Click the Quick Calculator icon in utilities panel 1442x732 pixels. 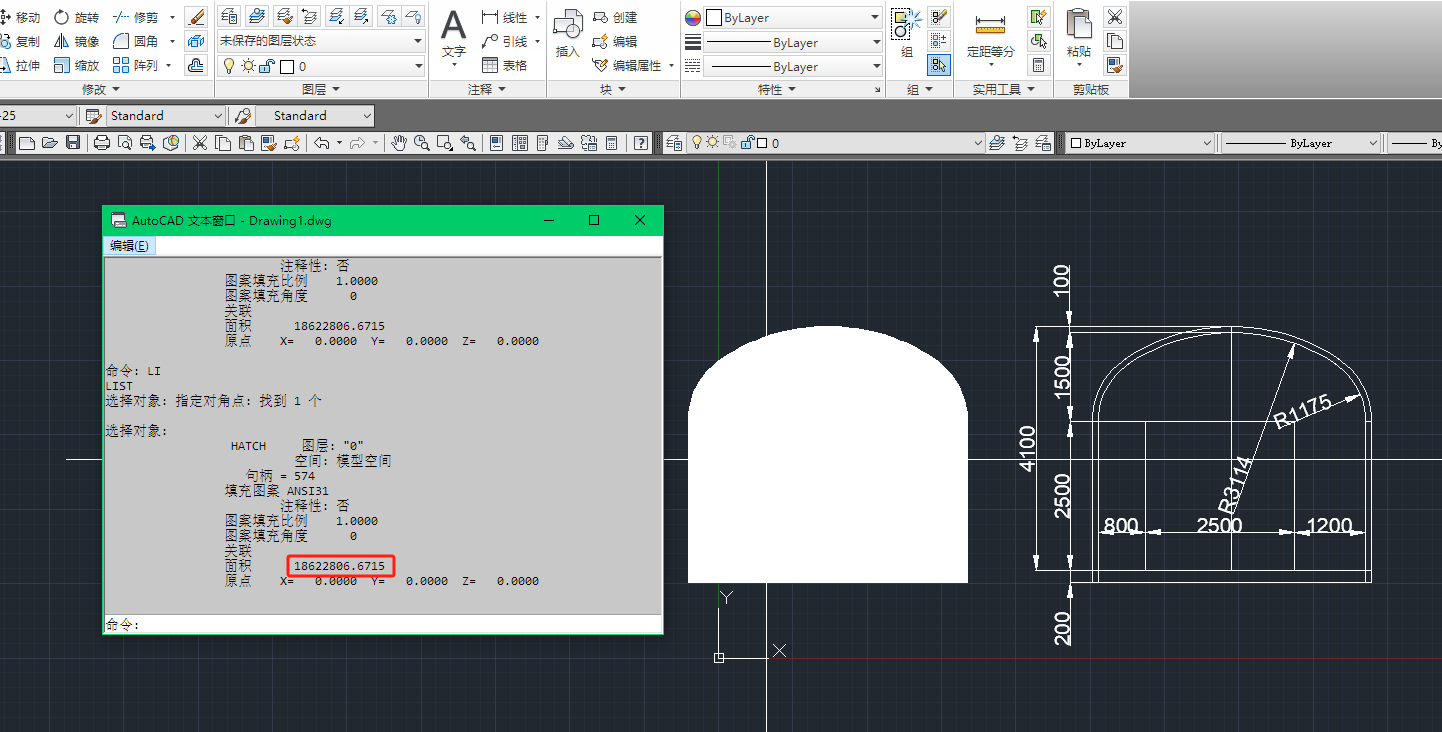click(x=1038, y=65)
